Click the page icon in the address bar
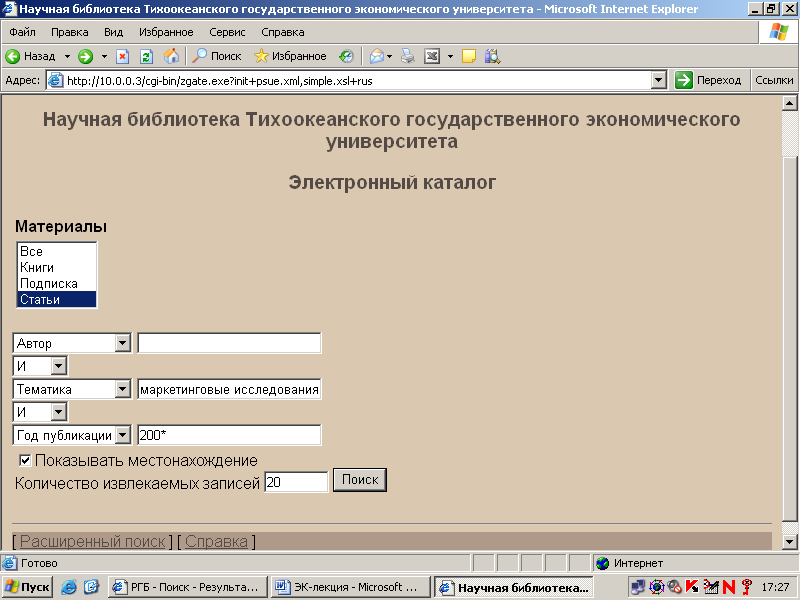Screen dimensions: 800x600 point(55,80)
